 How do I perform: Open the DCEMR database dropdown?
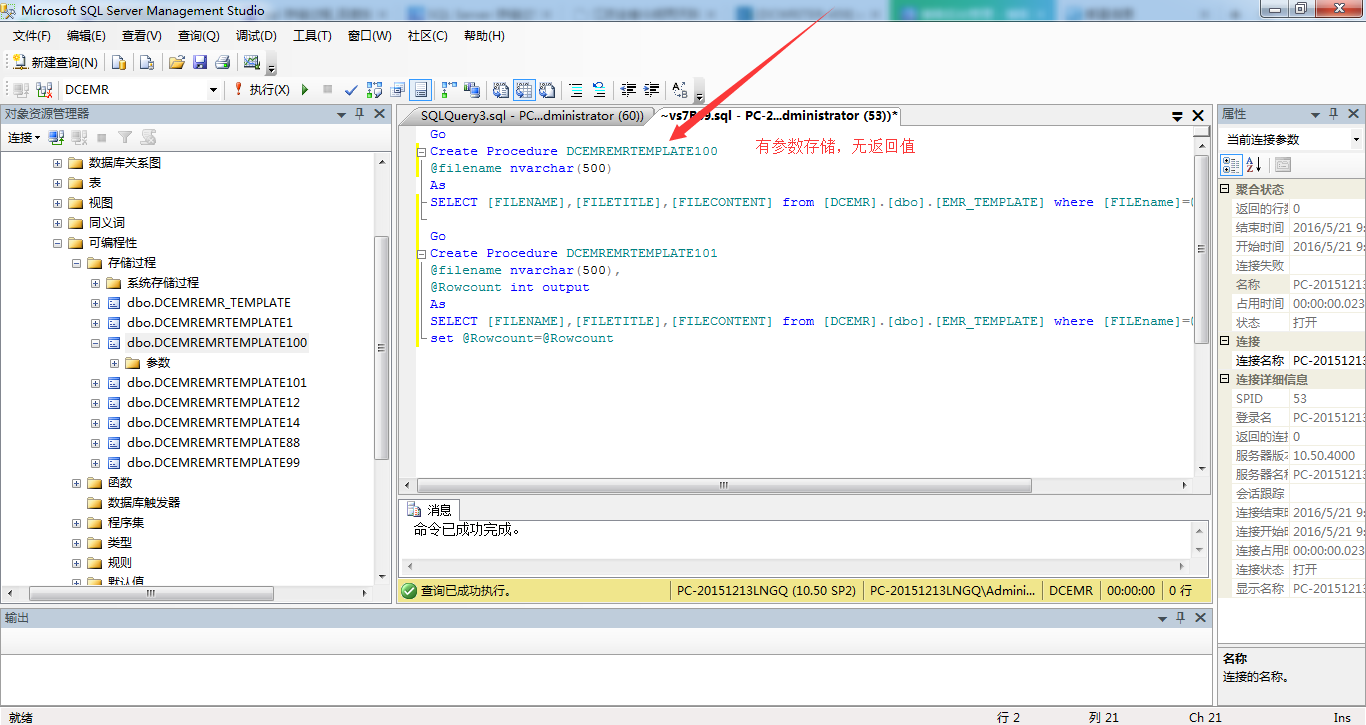213,90
